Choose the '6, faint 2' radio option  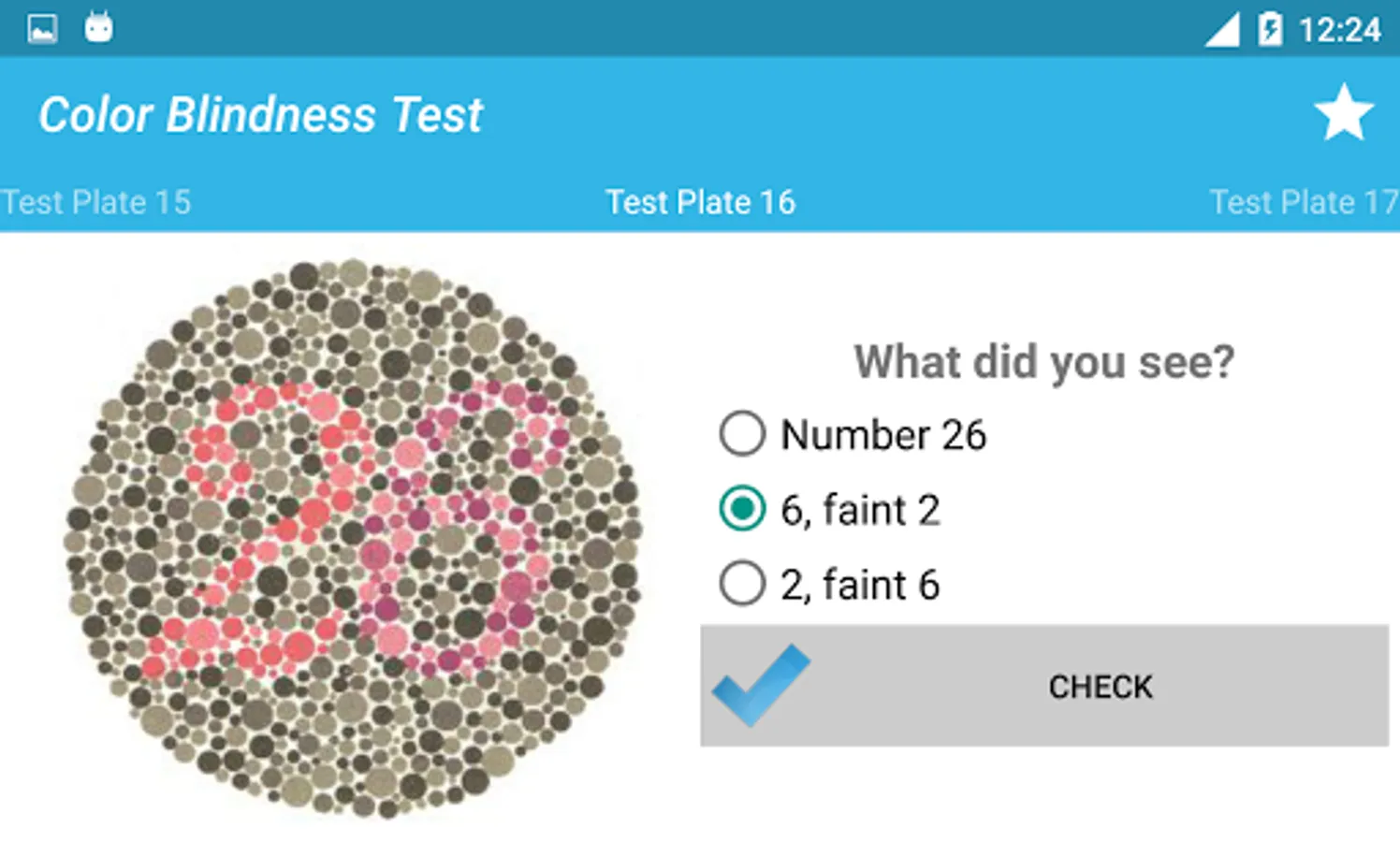(x=742, y=509)
